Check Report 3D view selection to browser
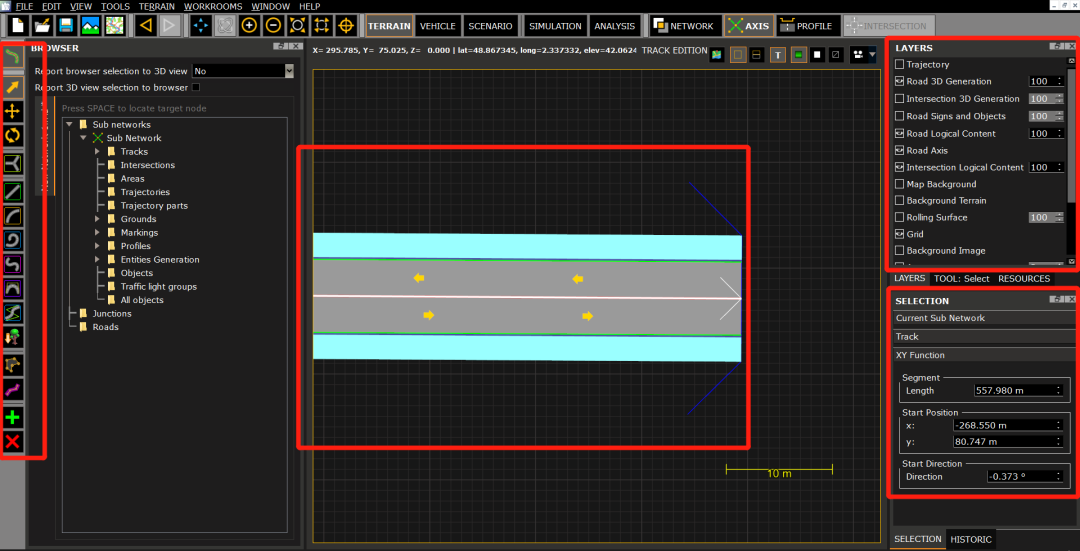 click(x=196, y=87)
